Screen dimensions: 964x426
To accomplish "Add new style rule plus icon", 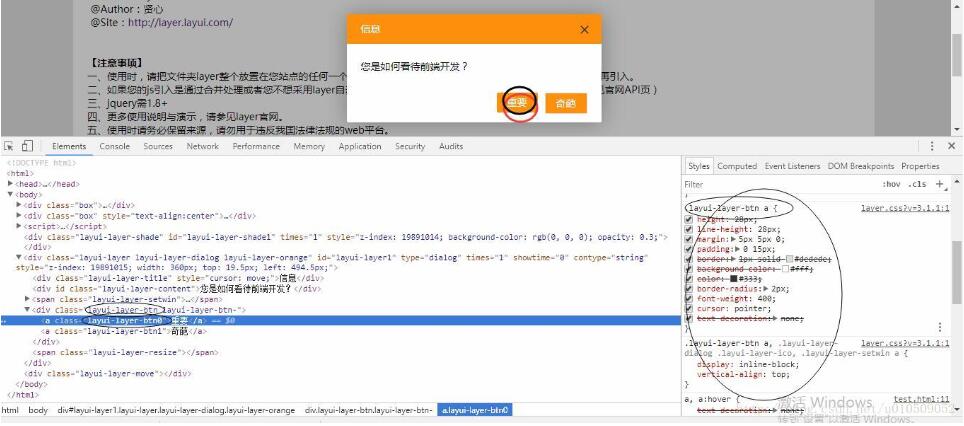I will click(939, 184).
